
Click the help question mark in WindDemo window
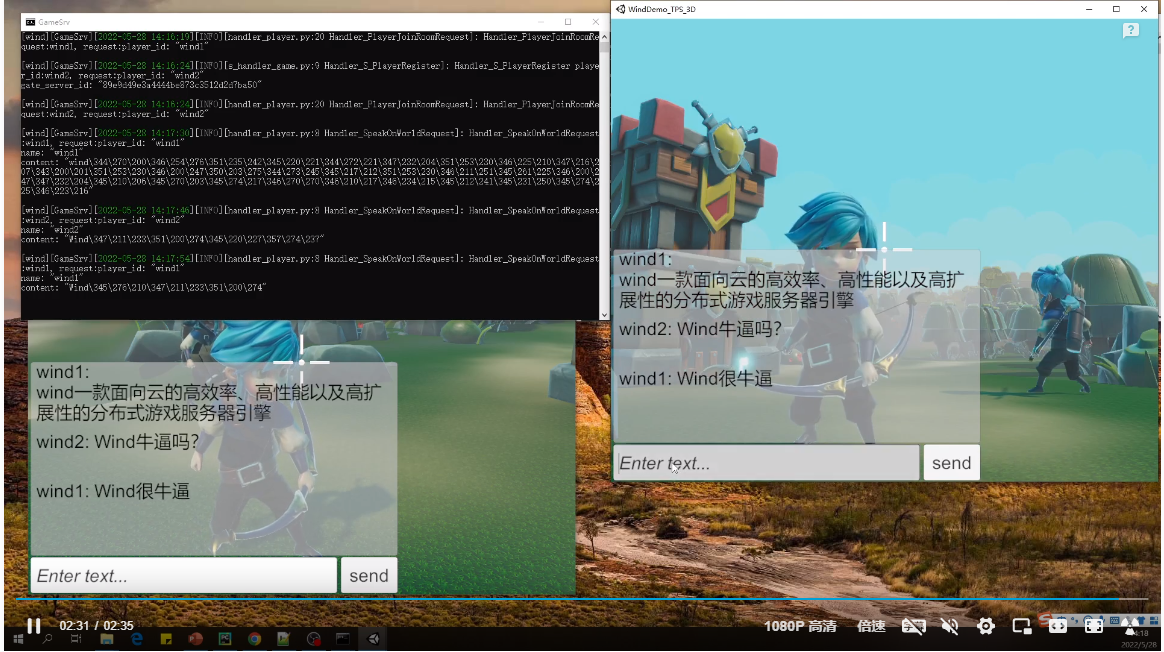1131,30
